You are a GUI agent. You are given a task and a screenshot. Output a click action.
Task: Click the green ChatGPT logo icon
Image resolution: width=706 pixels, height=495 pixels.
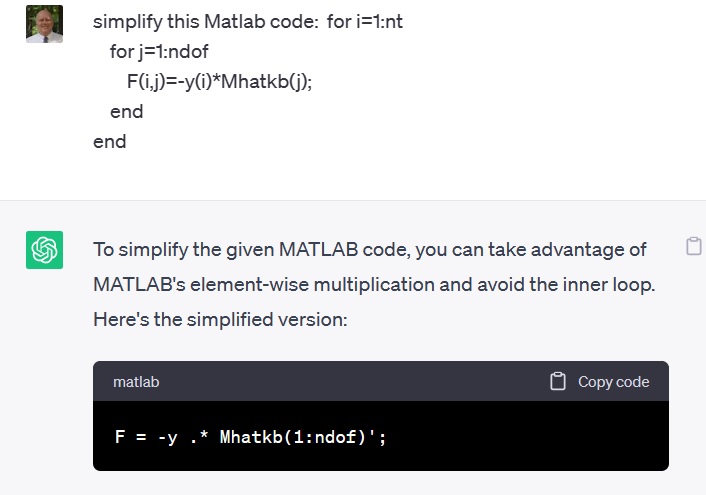(x=44, y=249)
